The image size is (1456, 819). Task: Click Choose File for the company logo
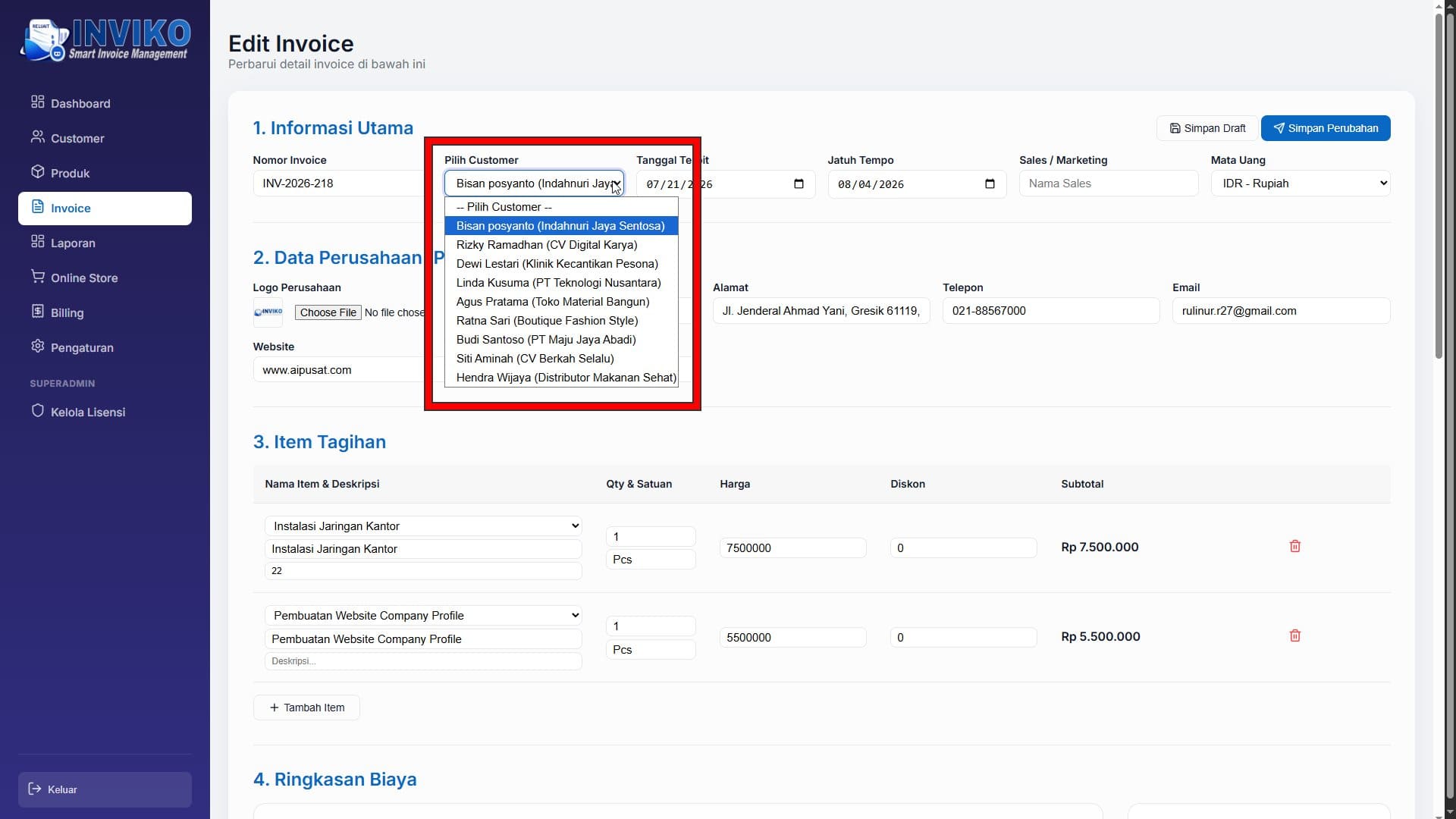[328, 312]
